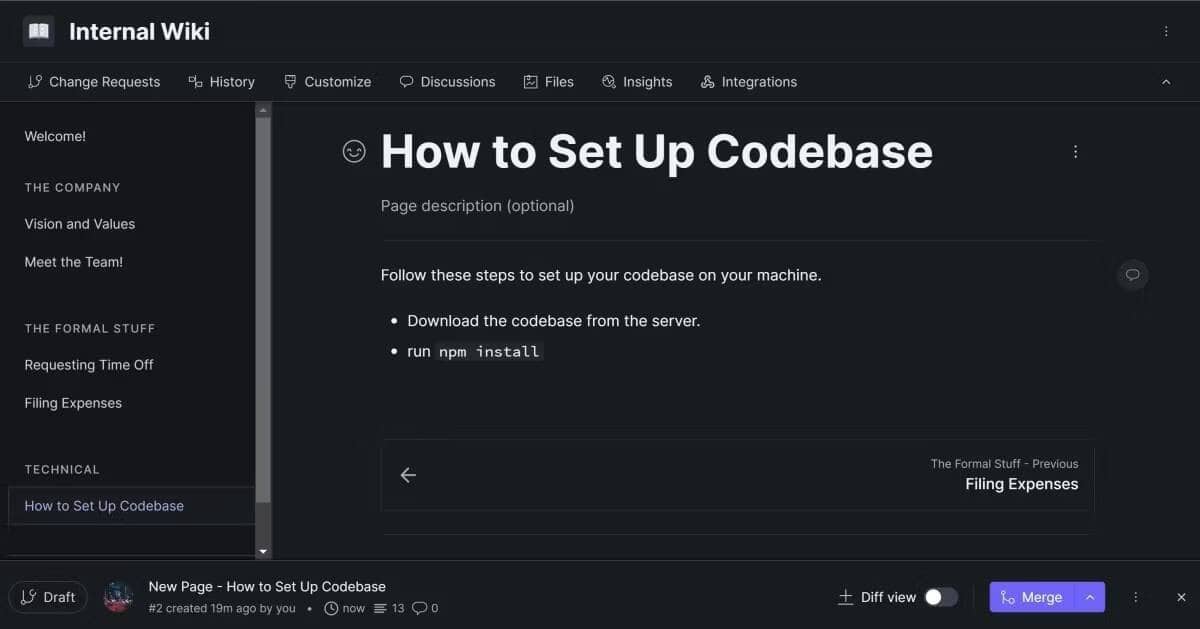Screen dimensions: 1200x629
Task: Collapse the top navigation bar chevron
Action: tap(1166, 82)
